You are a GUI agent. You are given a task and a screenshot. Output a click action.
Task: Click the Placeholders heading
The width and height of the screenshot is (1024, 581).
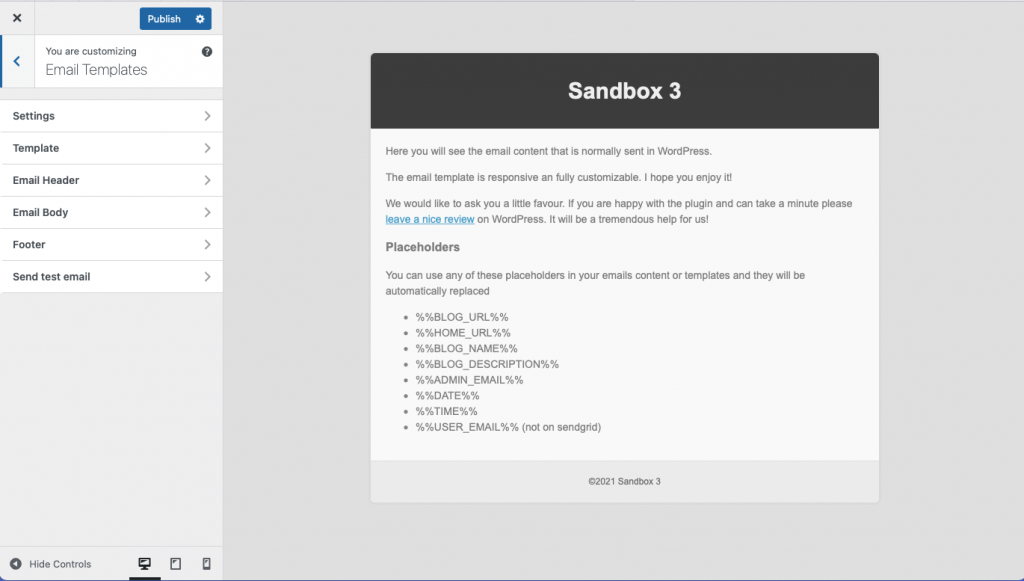[423, 247]
